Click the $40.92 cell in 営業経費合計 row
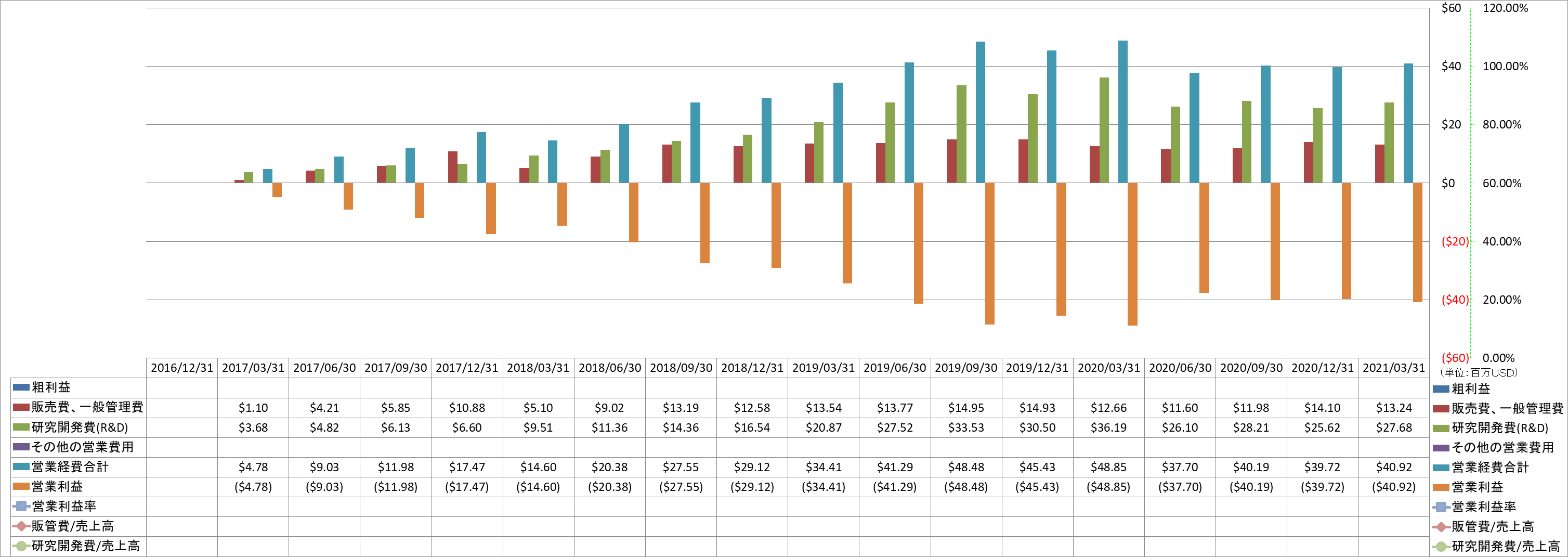1568x557 pixels. coord(1393,467)
